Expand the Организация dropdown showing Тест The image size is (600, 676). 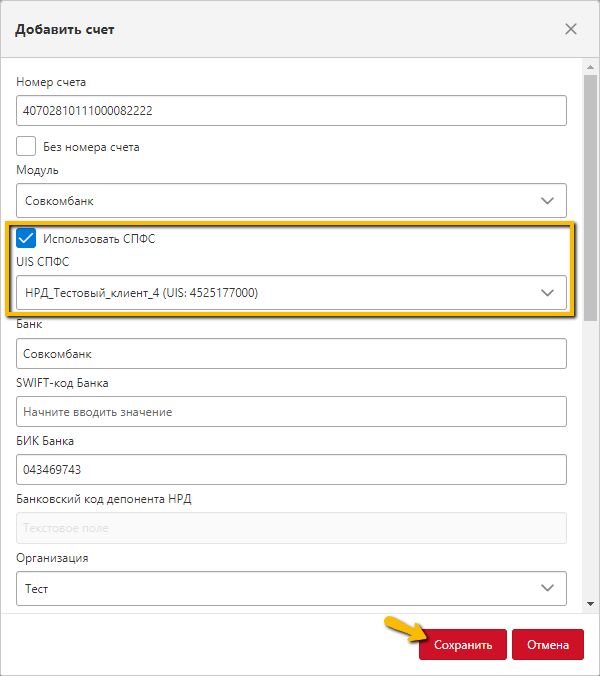click(x=291, y=588)
